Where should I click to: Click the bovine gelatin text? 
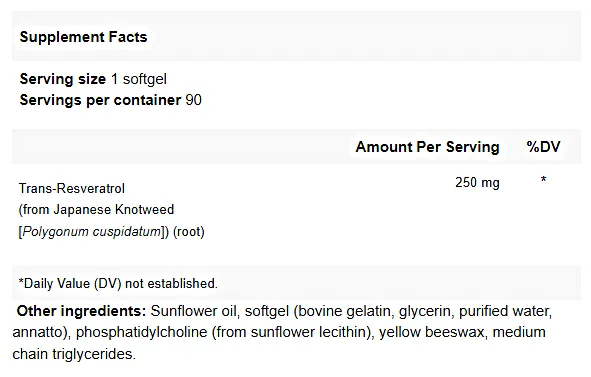[x=344, y=311]
